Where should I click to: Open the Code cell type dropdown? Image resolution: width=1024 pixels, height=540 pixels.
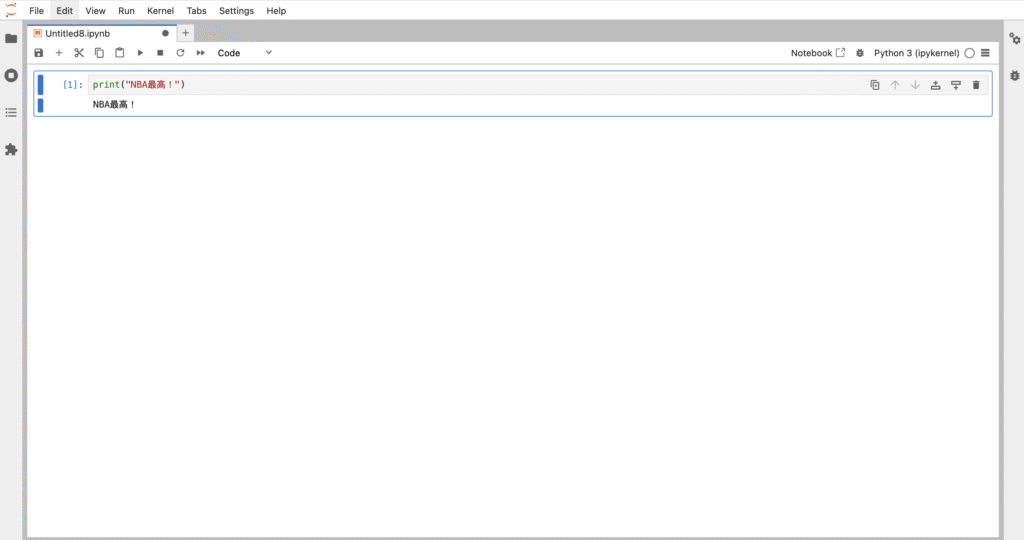244,53
